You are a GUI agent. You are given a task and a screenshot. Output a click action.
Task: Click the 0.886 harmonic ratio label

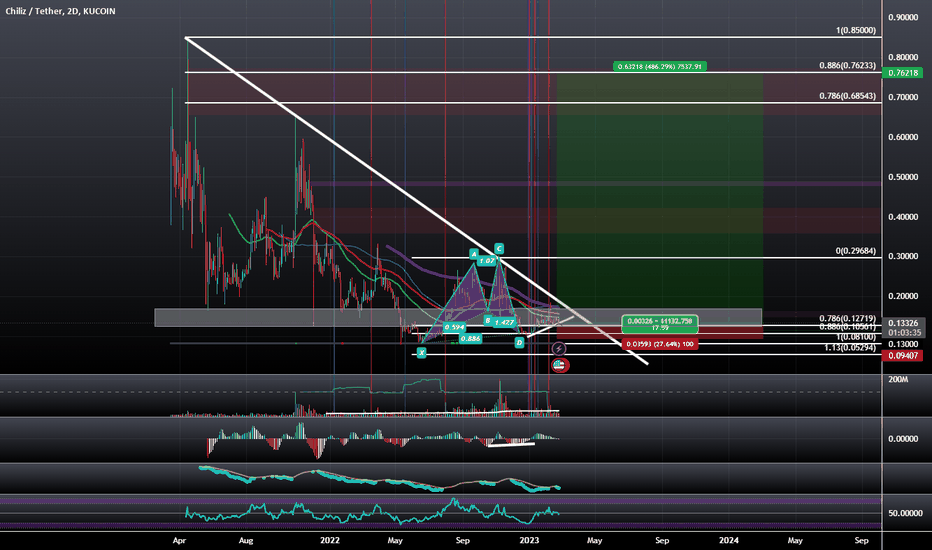click(470, 338)
